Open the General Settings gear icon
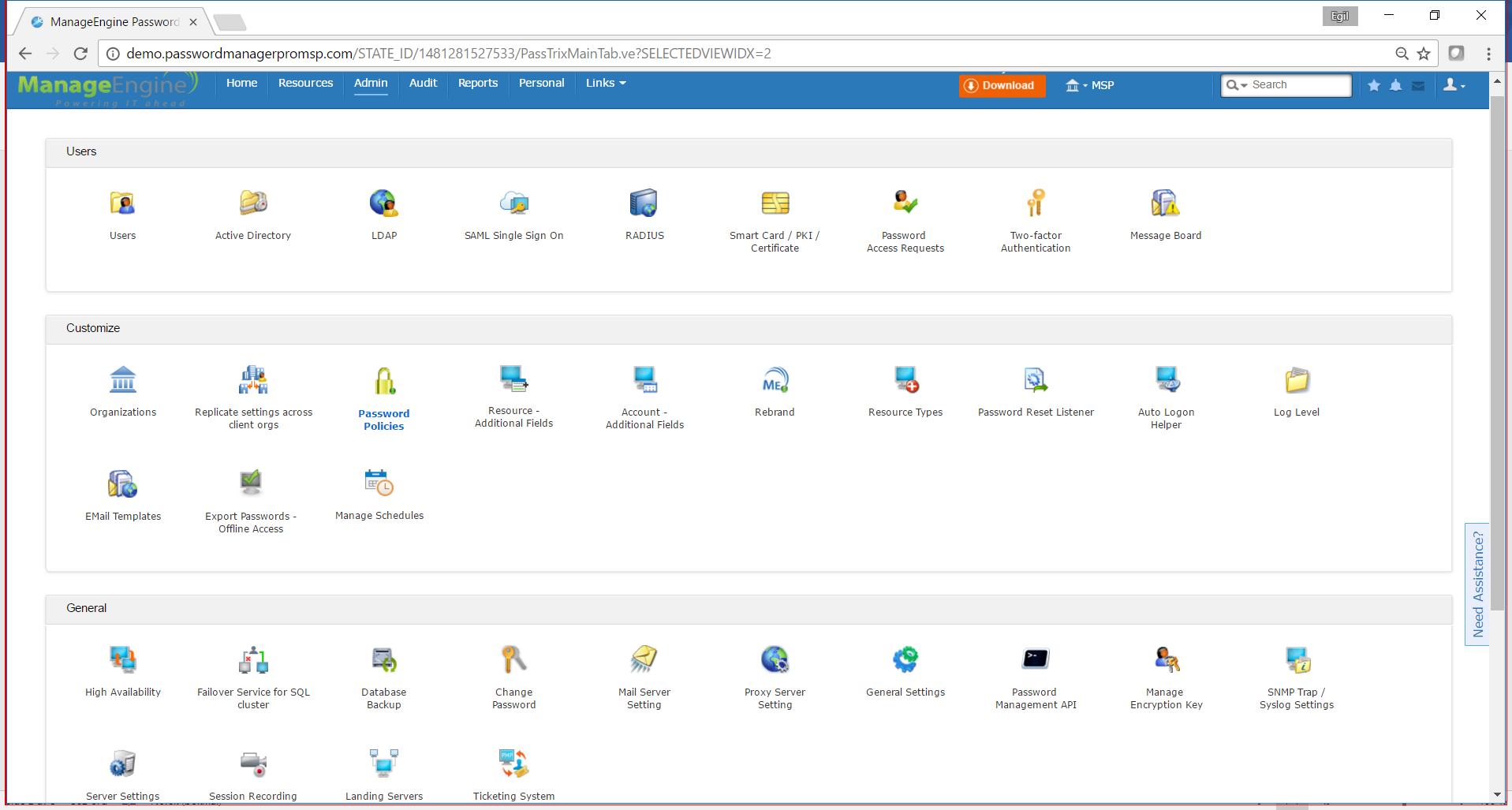The width and height of the screenshot is (1512, 810). click(x=905, y=659)
